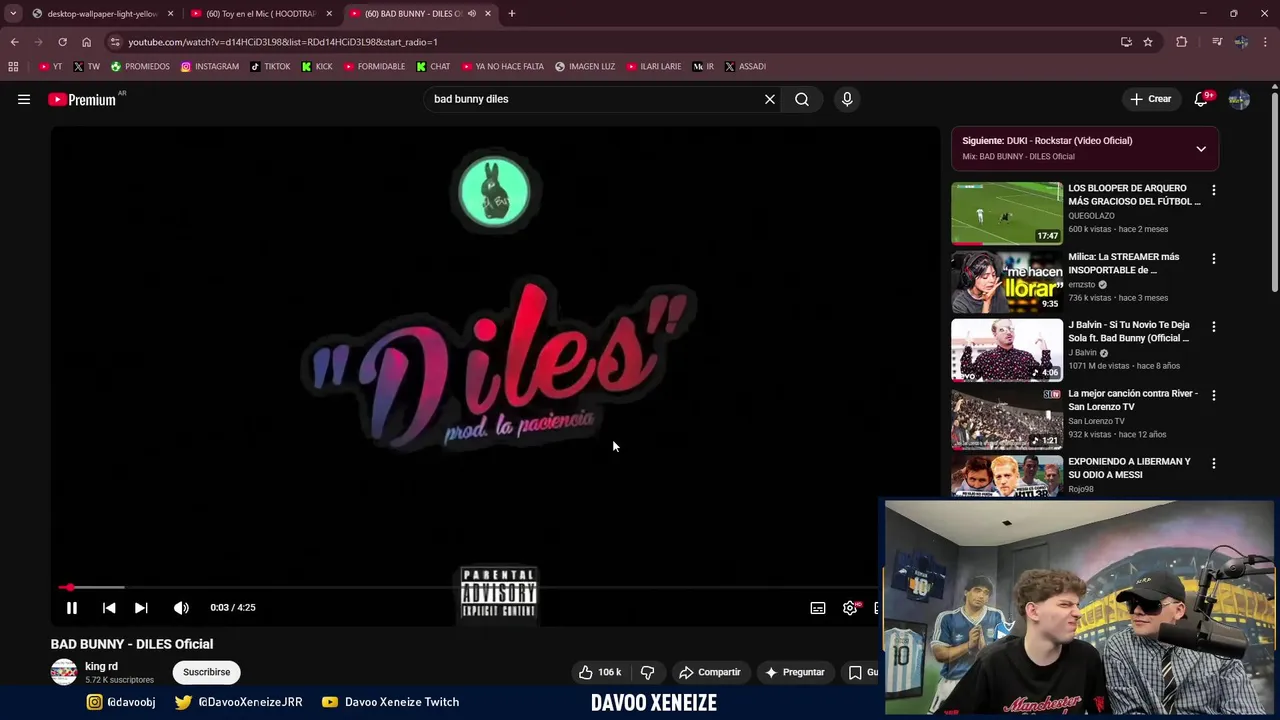Open options for J Balvin video
This screenshot has width=1280, height=720.
pos(1214,327)
